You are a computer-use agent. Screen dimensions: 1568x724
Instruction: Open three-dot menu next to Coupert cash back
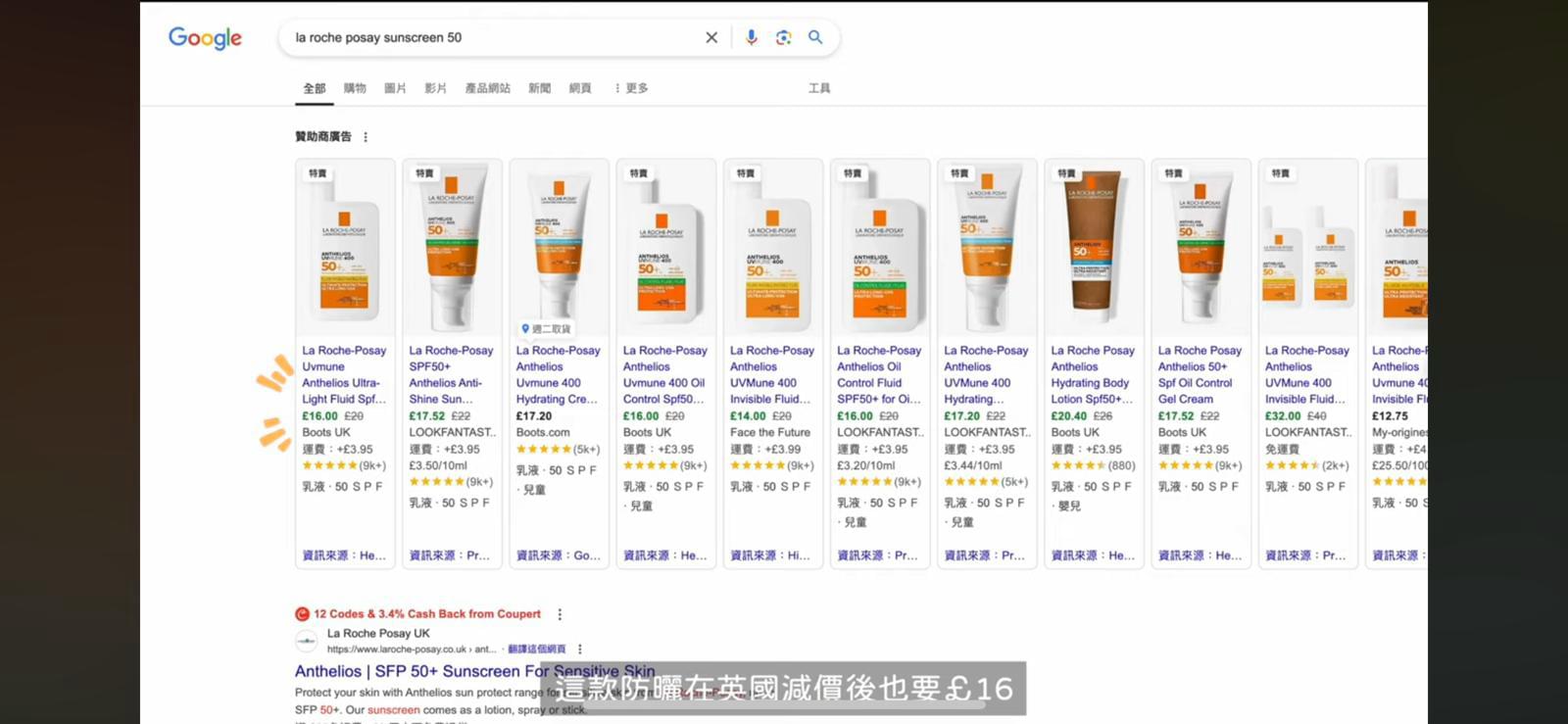pyautogui.click(x=560, y=614)
